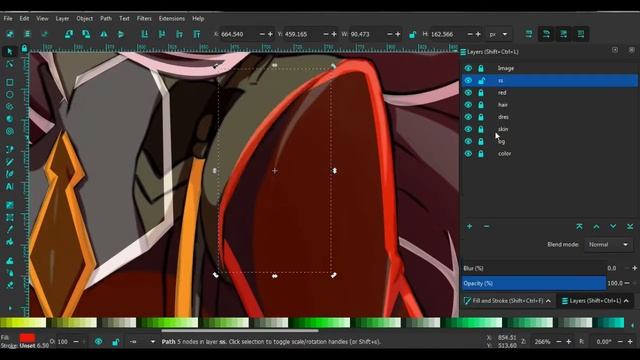Decrease zoom with minus button
The height and width of the screenshot is (360, 640).
558,342
